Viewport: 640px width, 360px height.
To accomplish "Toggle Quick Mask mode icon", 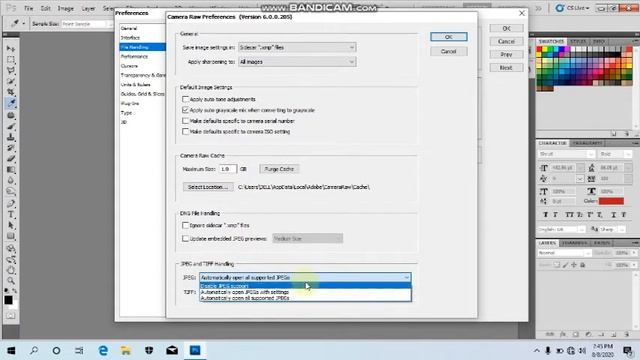I will [x=11, y=316].
